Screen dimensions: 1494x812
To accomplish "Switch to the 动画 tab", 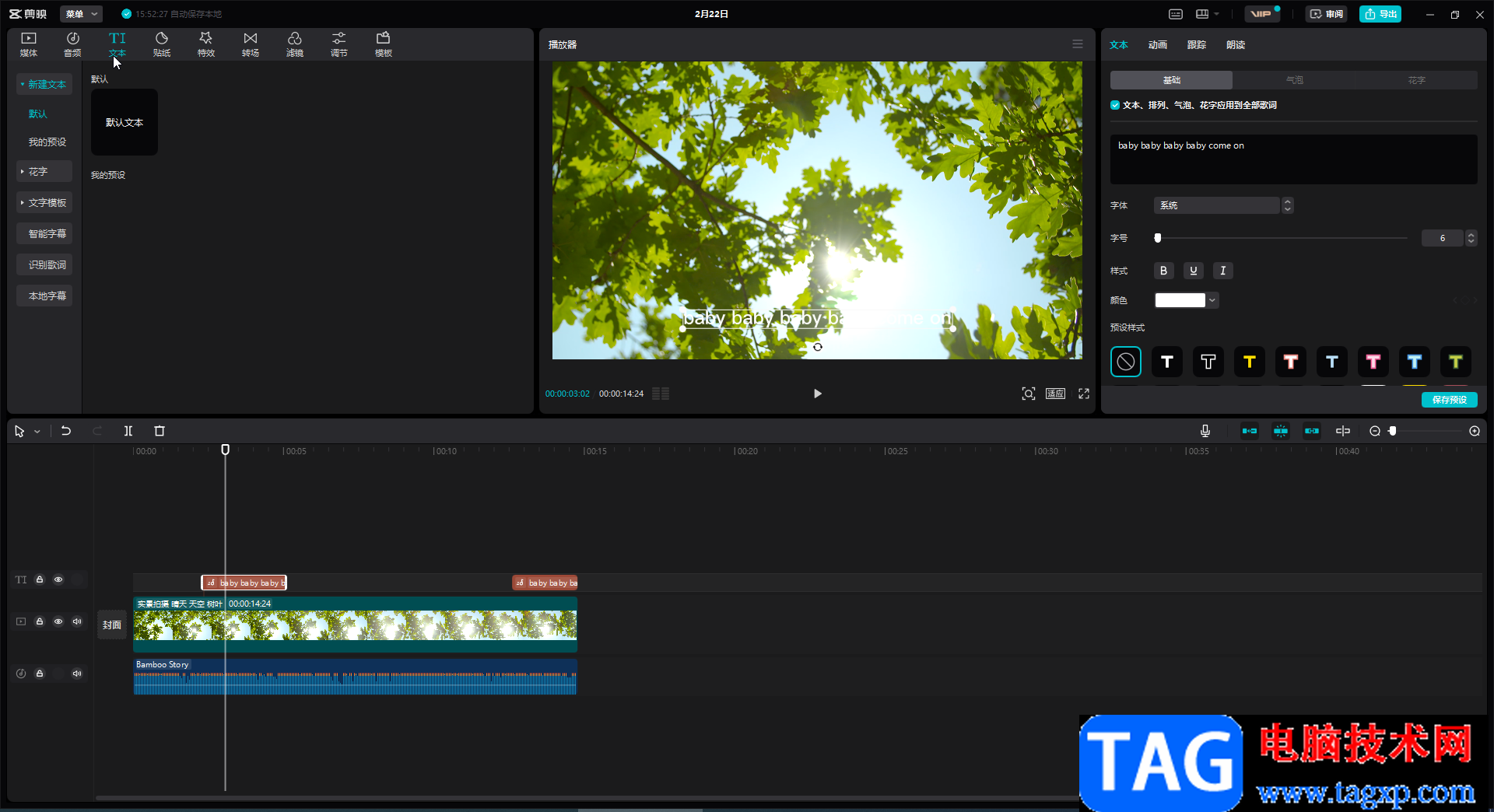I will 1157,45.
